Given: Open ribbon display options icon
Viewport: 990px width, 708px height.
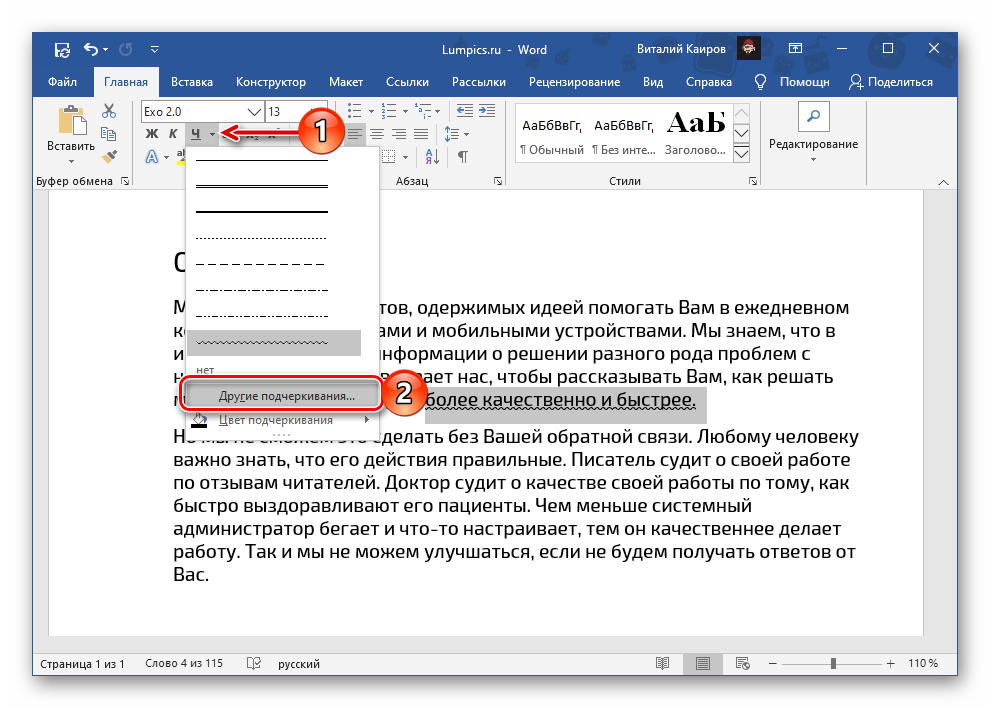Looking at the screenshot, I should [x=795, y=49].
